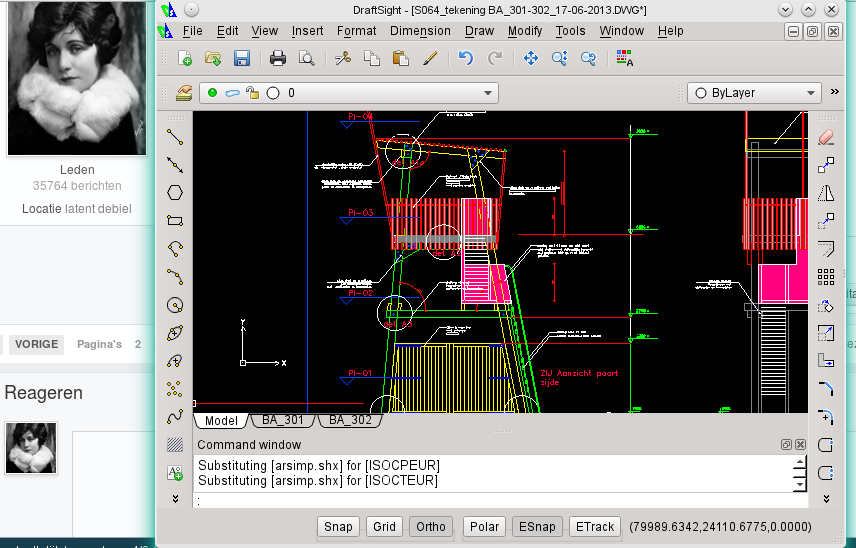The image size is (856, 548).
Task: Click the Print icon
Action: pos(278,58)
